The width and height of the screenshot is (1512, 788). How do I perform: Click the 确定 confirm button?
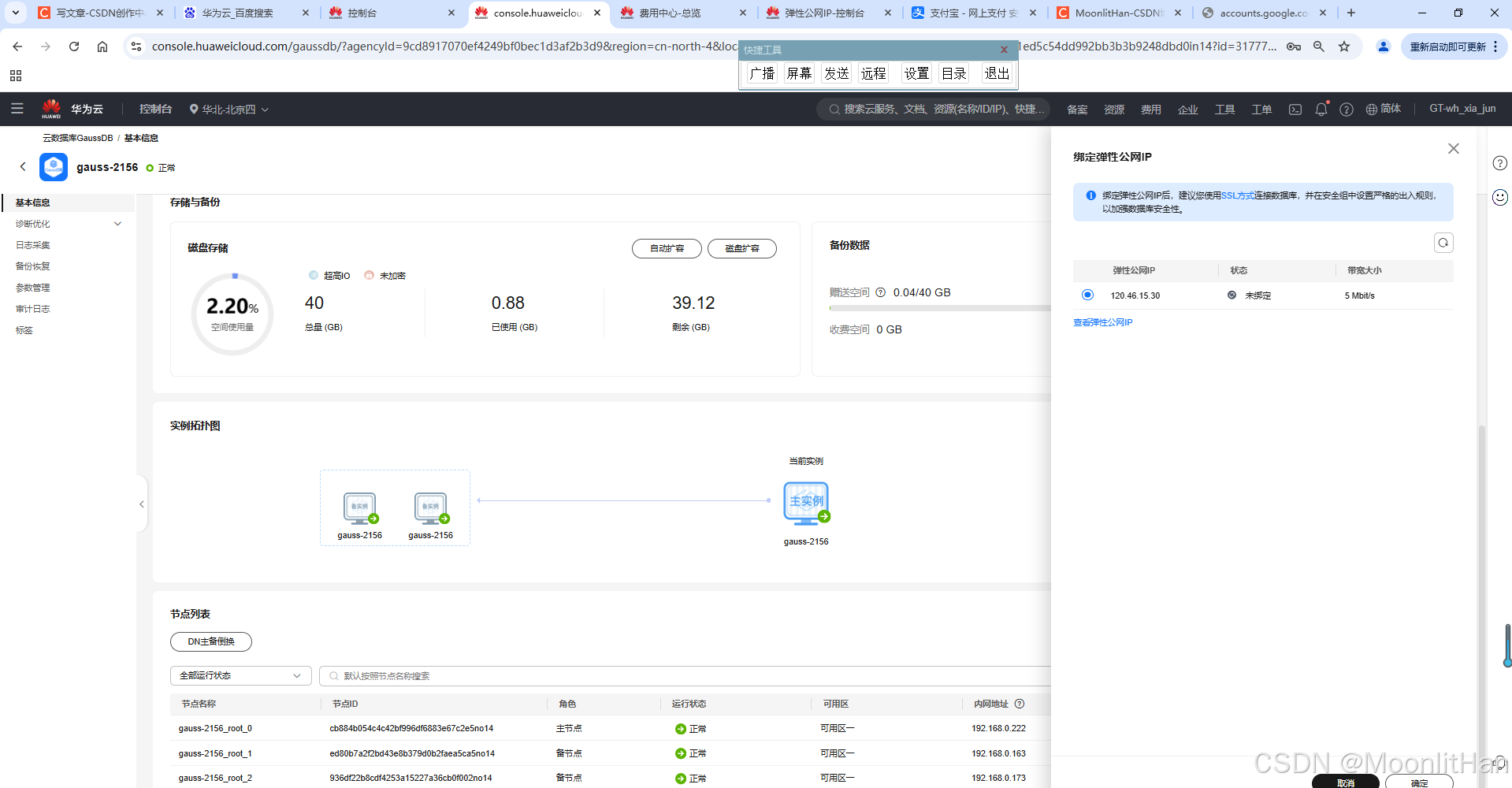coord(1418,782)
